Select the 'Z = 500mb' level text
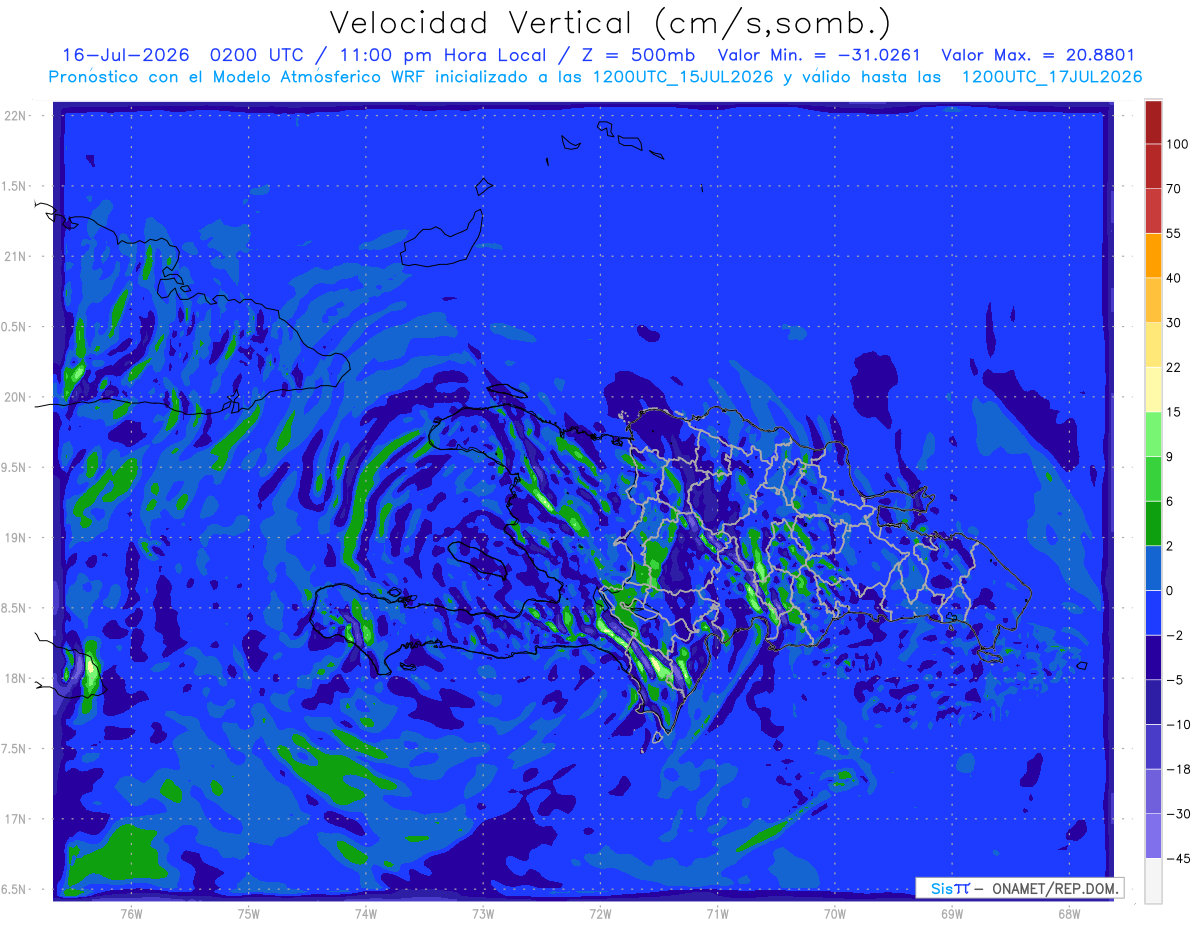This screenshot has width=1200, height=927. pos(639,55)
